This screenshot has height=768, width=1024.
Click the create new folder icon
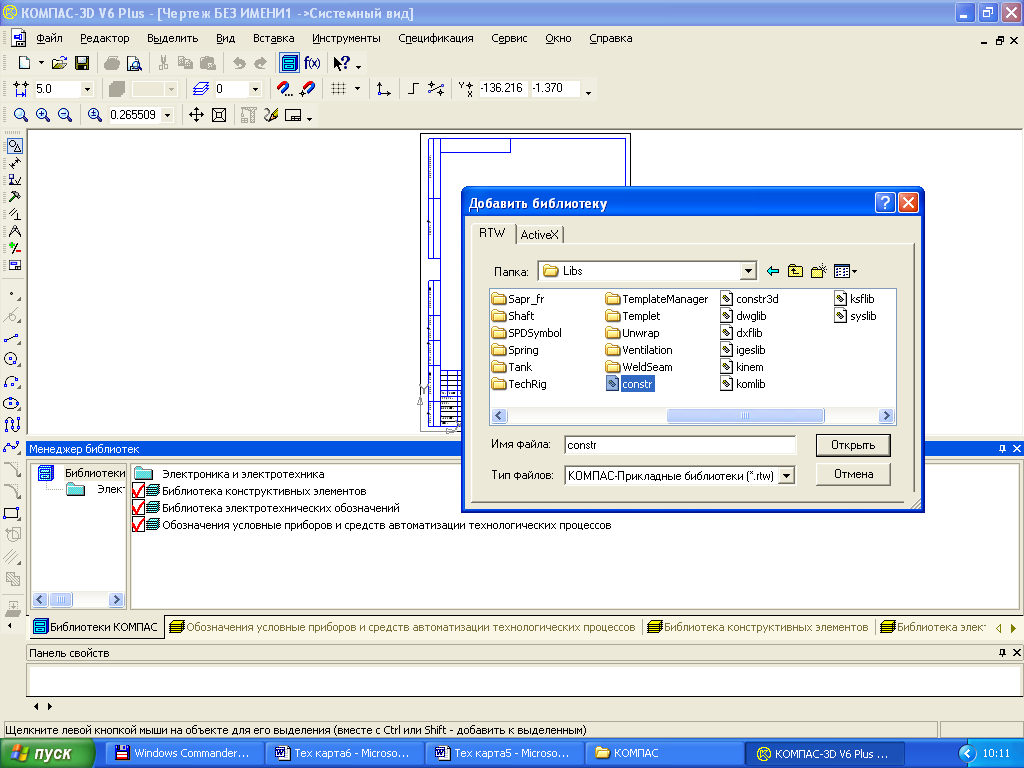[x=818, y=271]
